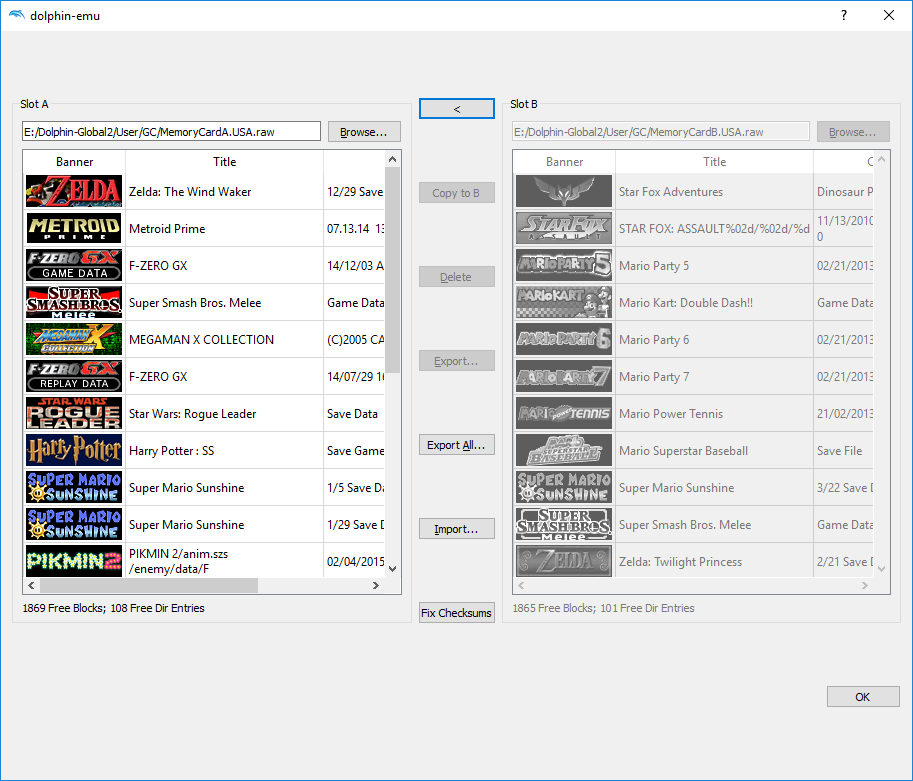The width and height of the screenshot is (913, 781).
Task: Select the Metroid Prime banner icon
Action: coord(73,228)
